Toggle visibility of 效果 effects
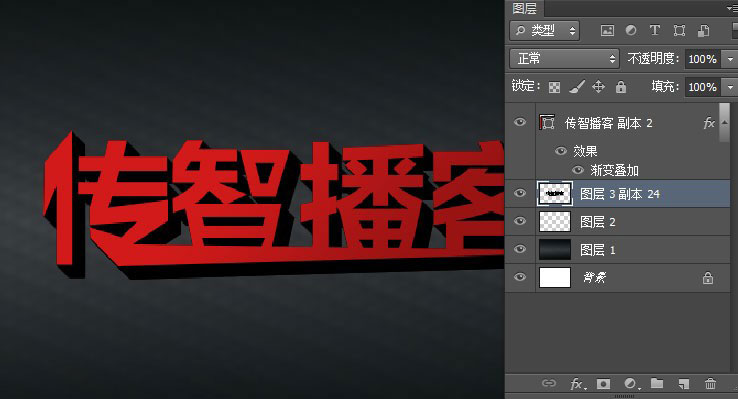Image resolution: width=738 pixels, height=399 pixels. pos(561,151)
